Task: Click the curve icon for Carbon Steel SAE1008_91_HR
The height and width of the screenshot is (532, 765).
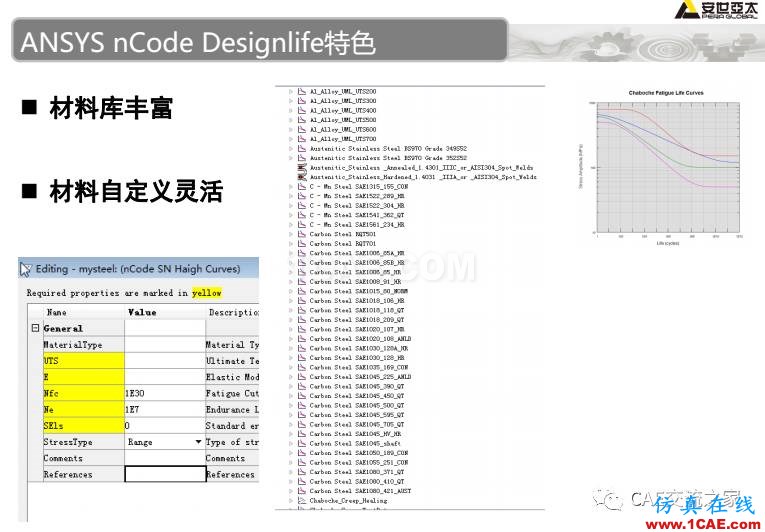Action: (x=302, y=282)
